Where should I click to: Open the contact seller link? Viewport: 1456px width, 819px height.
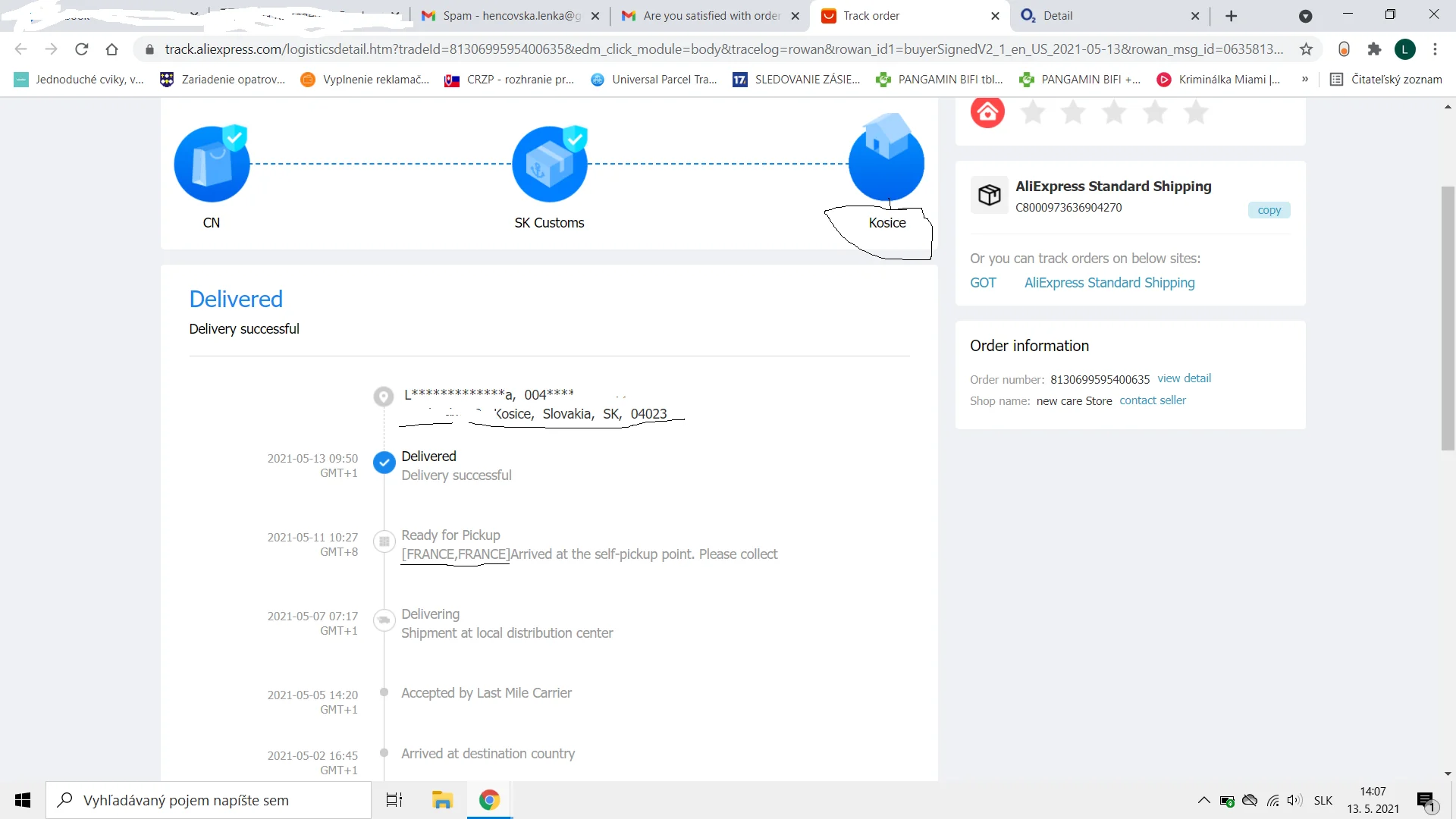1152,400
